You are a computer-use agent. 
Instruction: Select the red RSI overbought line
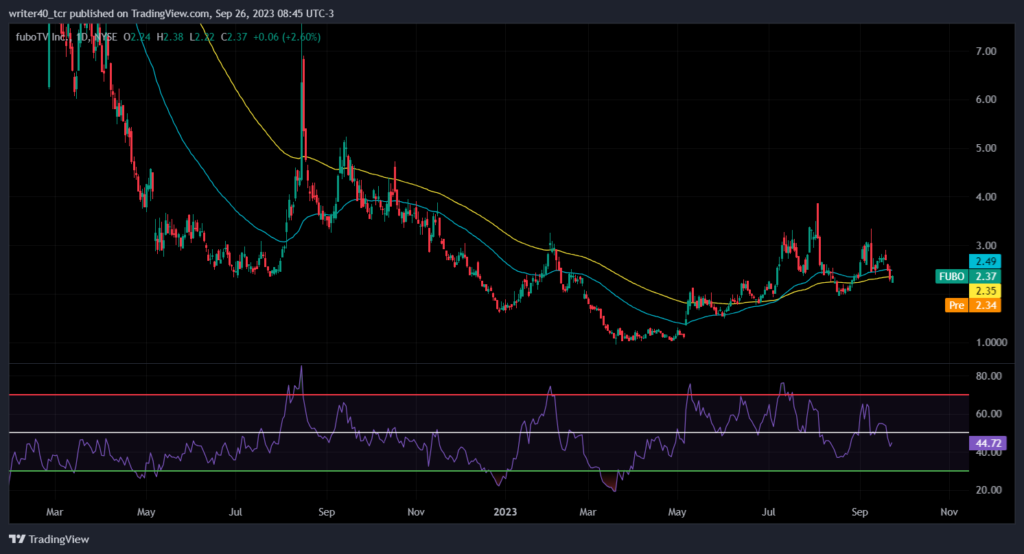pos(488,395)
